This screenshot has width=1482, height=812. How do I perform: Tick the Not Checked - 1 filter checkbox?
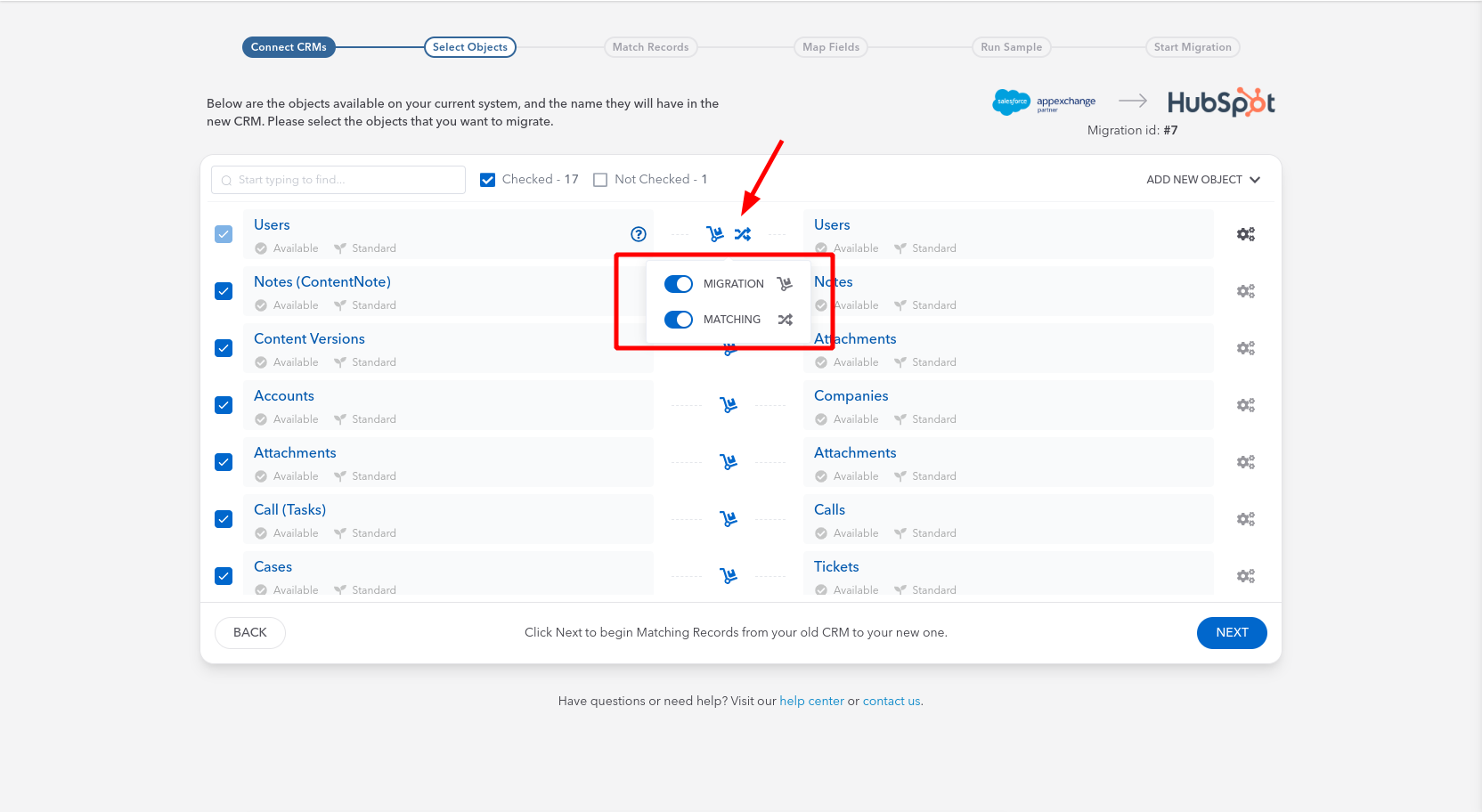click(x=600, y=180)
